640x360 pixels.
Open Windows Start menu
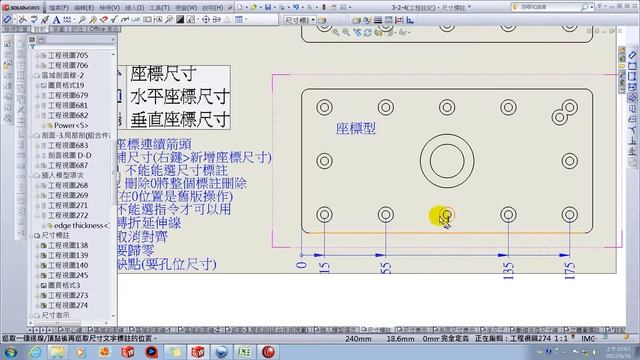click(x=10, y=352)
